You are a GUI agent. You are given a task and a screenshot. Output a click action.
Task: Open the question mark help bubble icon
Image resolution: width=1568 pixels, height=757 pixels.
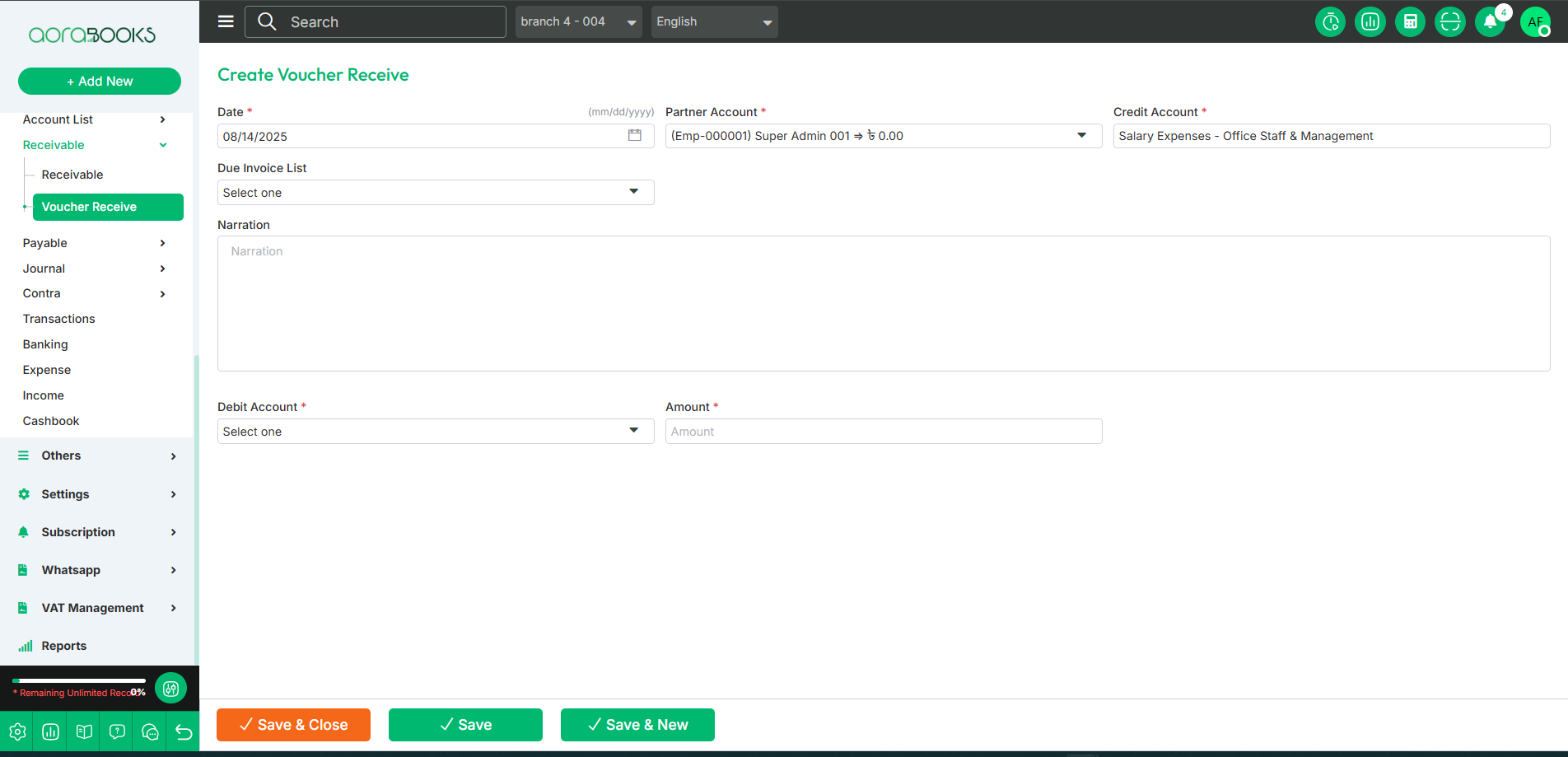[117, 731]
